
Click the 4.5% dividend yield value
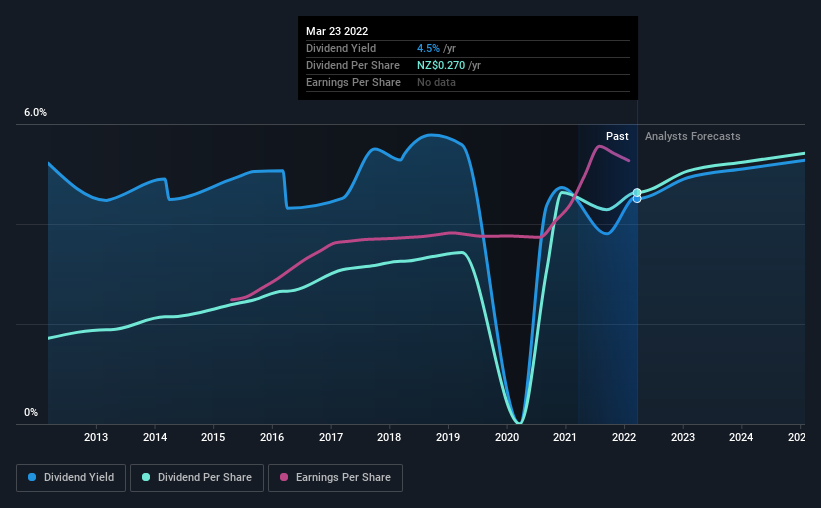click(428, 48)
